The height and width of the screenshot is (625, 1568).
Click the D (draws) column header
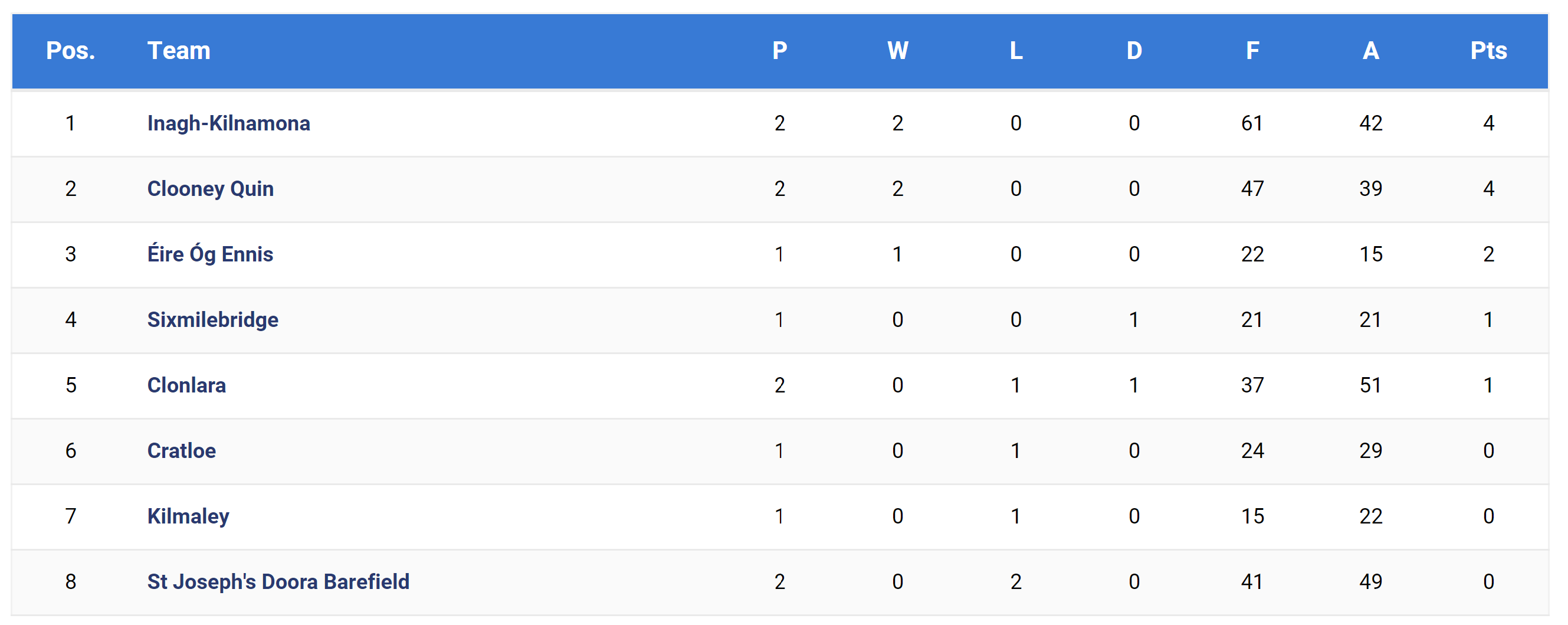point(1133,51)
